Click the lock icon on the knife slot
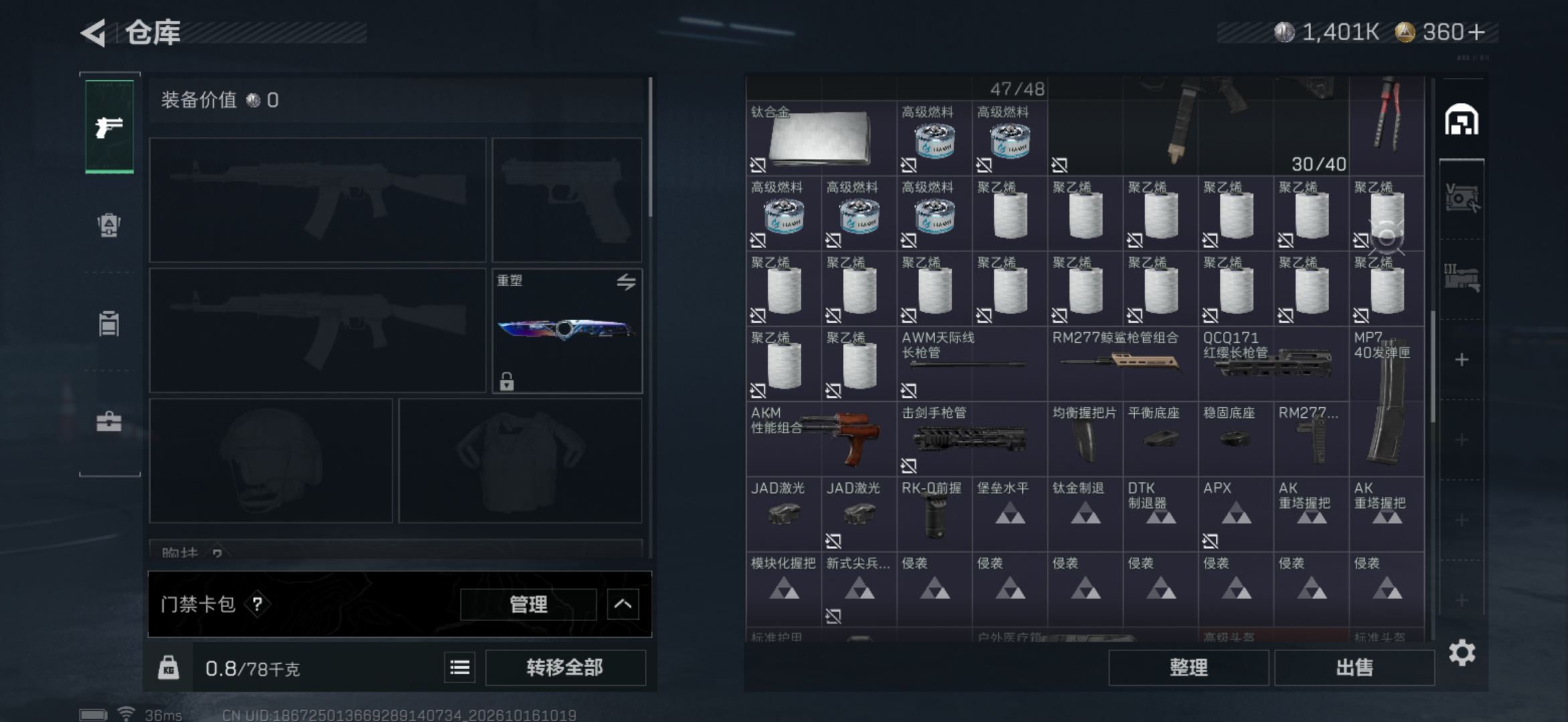1568x722 pixels. tap(506, 381)
